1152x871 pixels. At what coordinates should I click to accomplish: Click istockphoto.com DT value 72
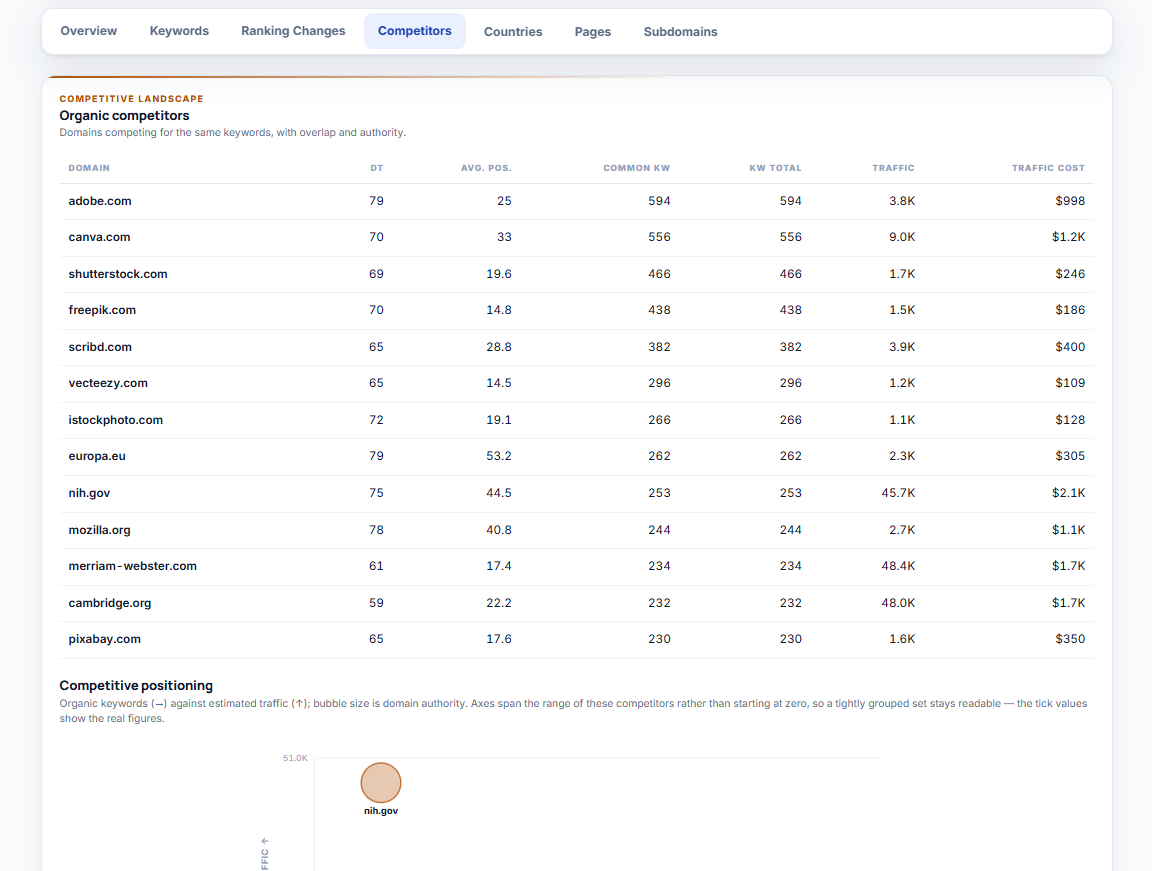[x=376, y=420]
